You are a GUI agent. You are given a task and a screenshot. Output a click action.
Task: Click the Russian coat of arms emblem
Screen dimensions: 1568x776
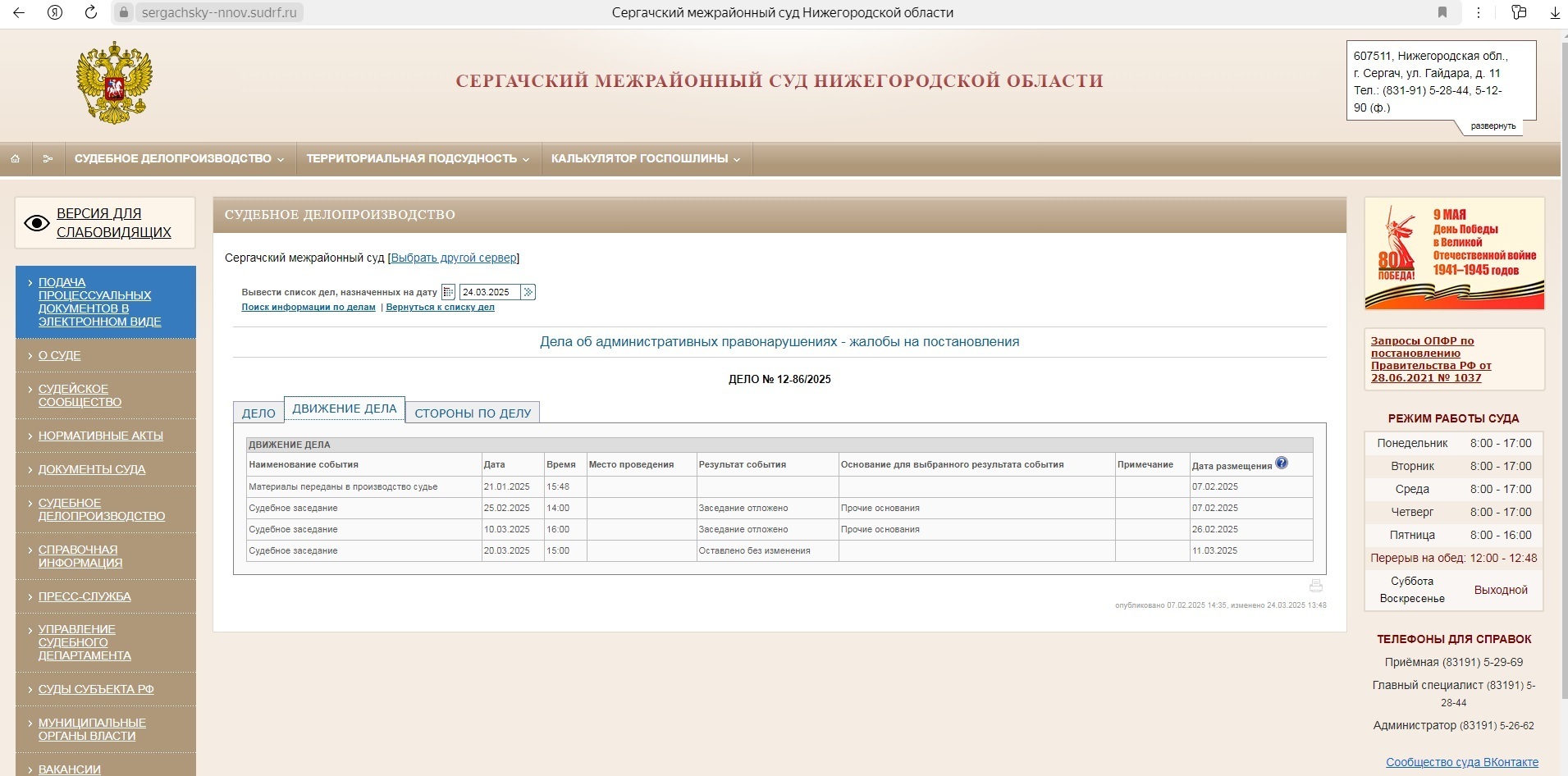pos(115,83)
